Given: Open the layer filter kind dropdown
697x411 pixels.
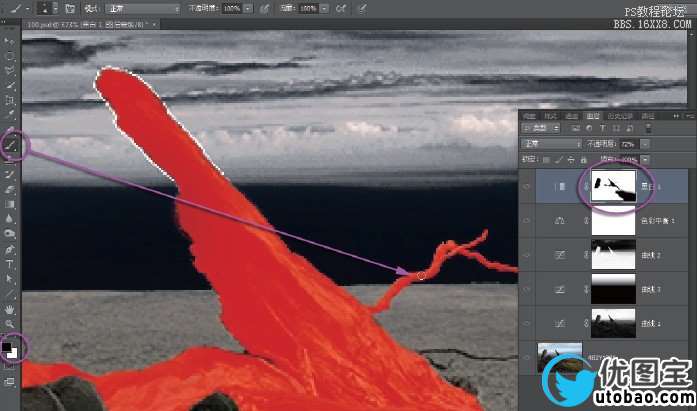Looking at the screenshot, I should click(541, 128).
